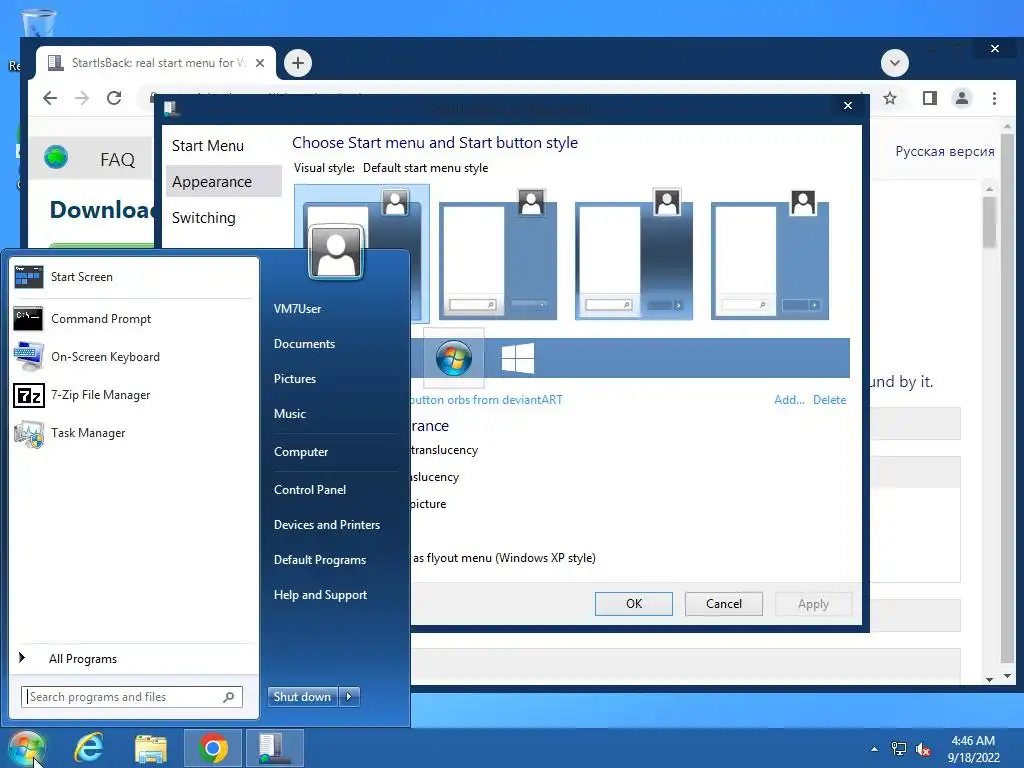Click the OK button
The width and height of the screenshot is (1024, 768).
pos(633,603)
